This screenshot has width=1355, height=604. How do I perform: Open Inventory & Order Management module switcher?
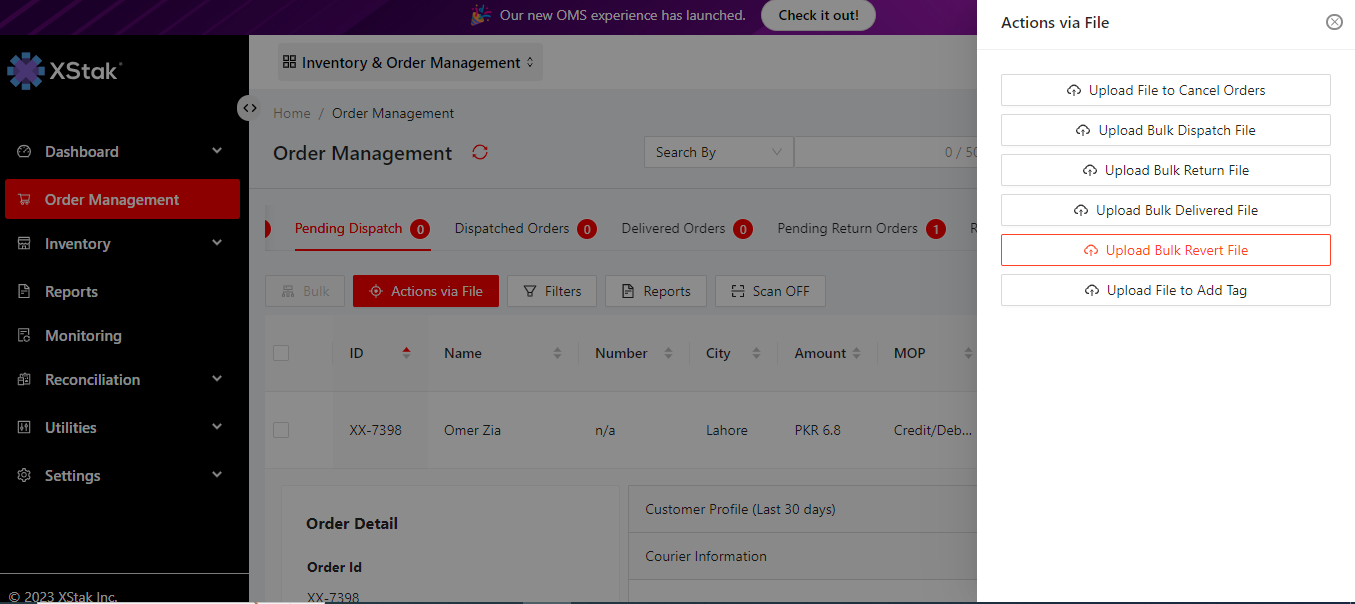[x=409, y=63]
